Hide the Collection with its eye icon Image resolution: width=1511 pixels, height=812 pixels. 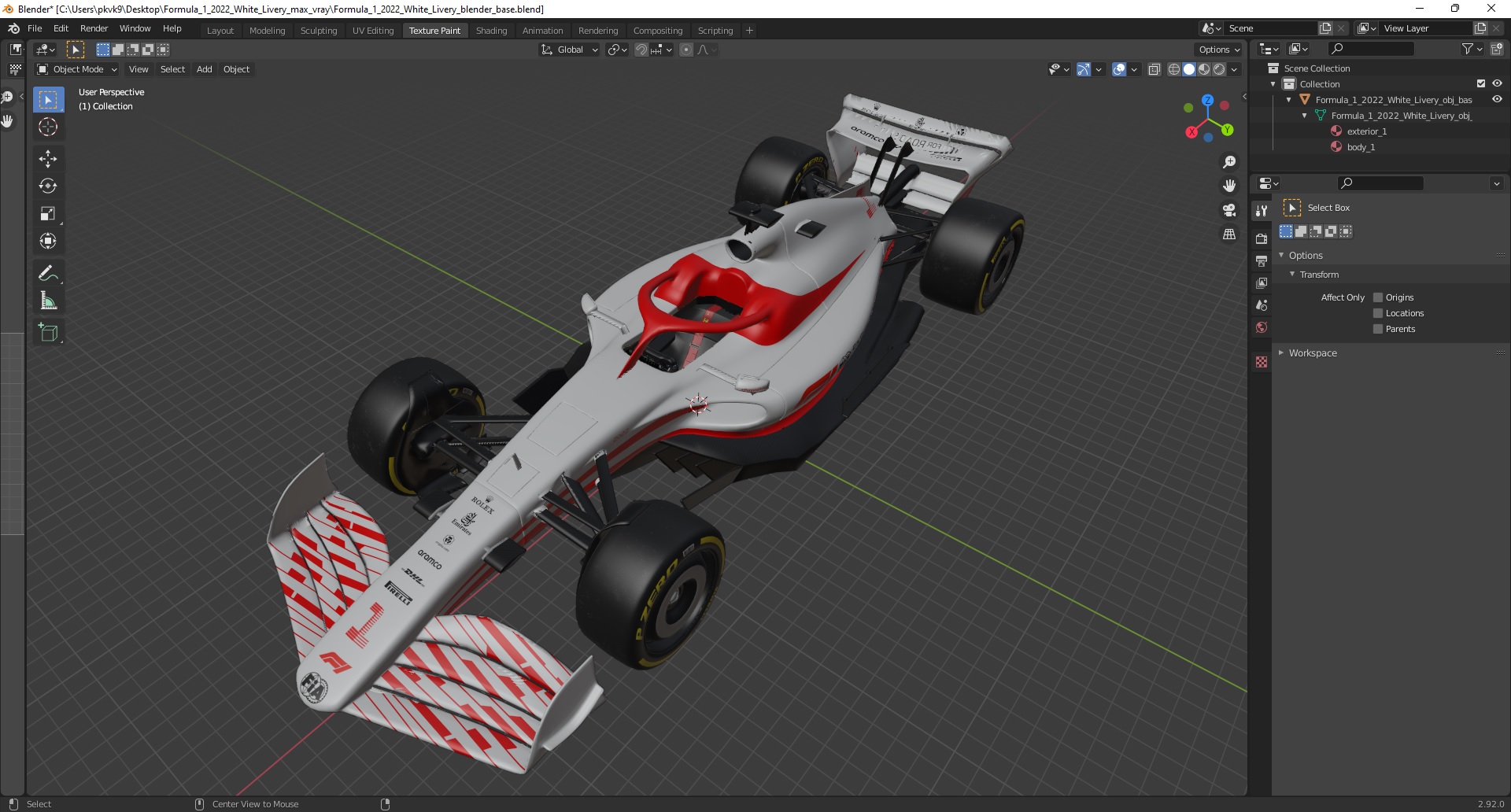tap(1497, 83)
